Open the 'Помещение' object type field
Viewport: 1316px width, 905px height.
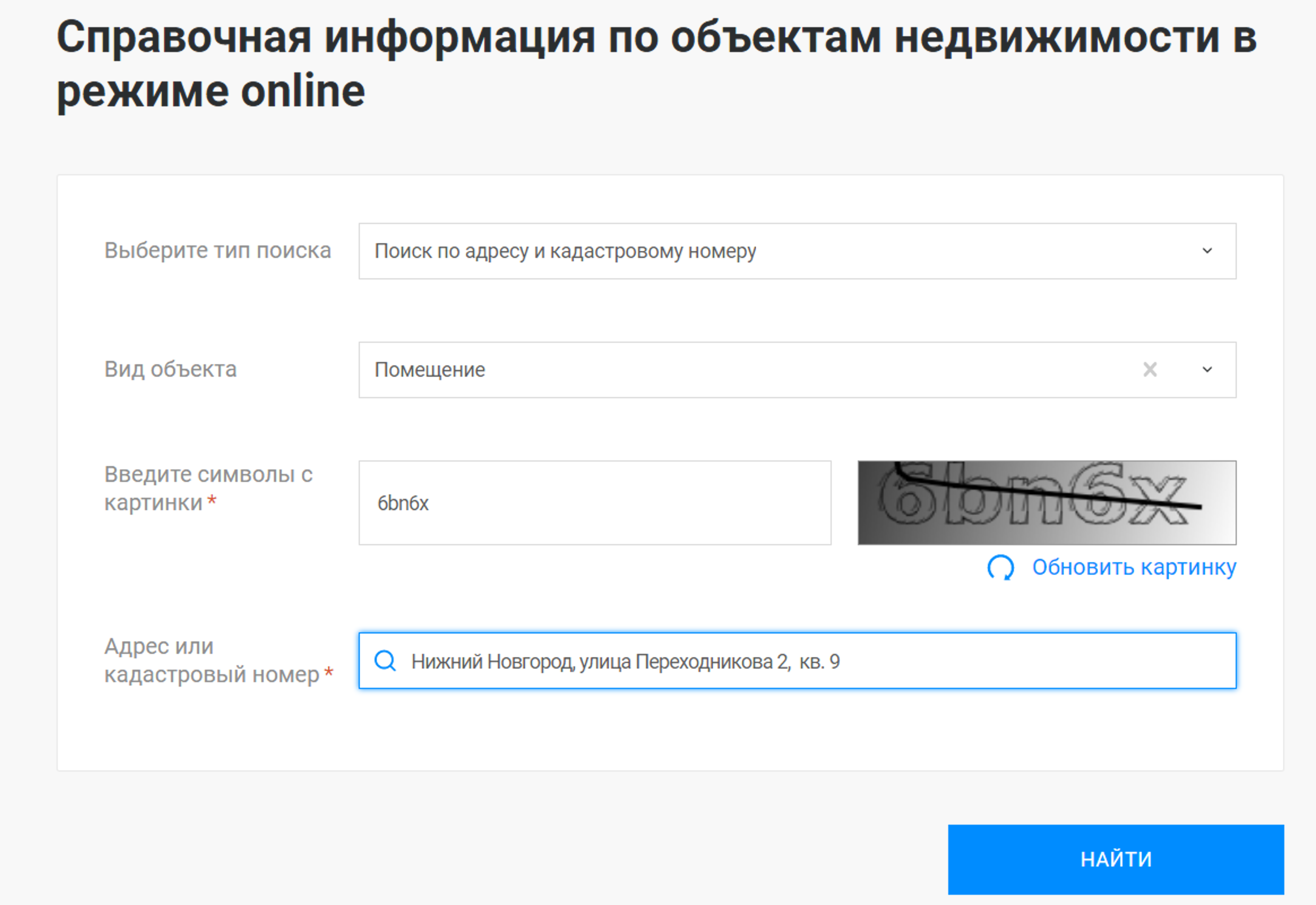coord(797,370)
